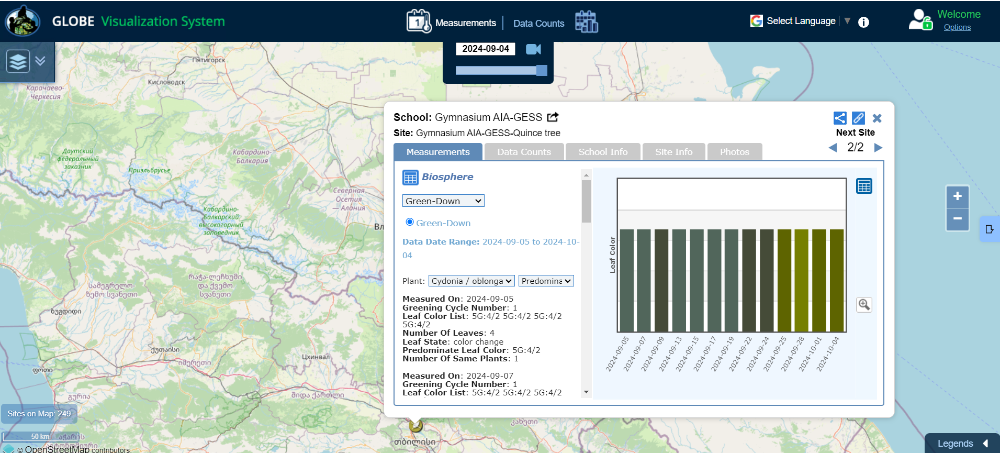Viewport: 1000px width, 453px height.
Task: Open the Select Language dropdown
Action: [800, 21]
